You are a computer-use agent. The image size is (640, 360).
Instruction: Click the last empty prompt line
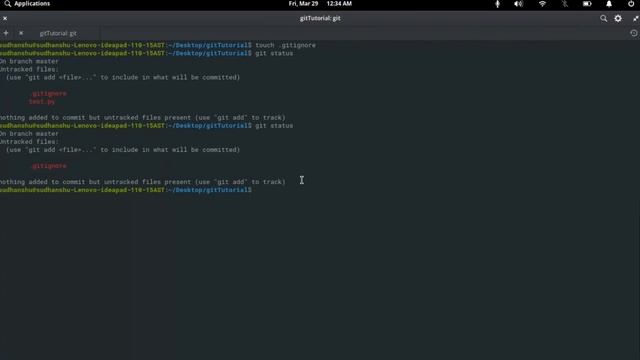click(x=126, y=190)
